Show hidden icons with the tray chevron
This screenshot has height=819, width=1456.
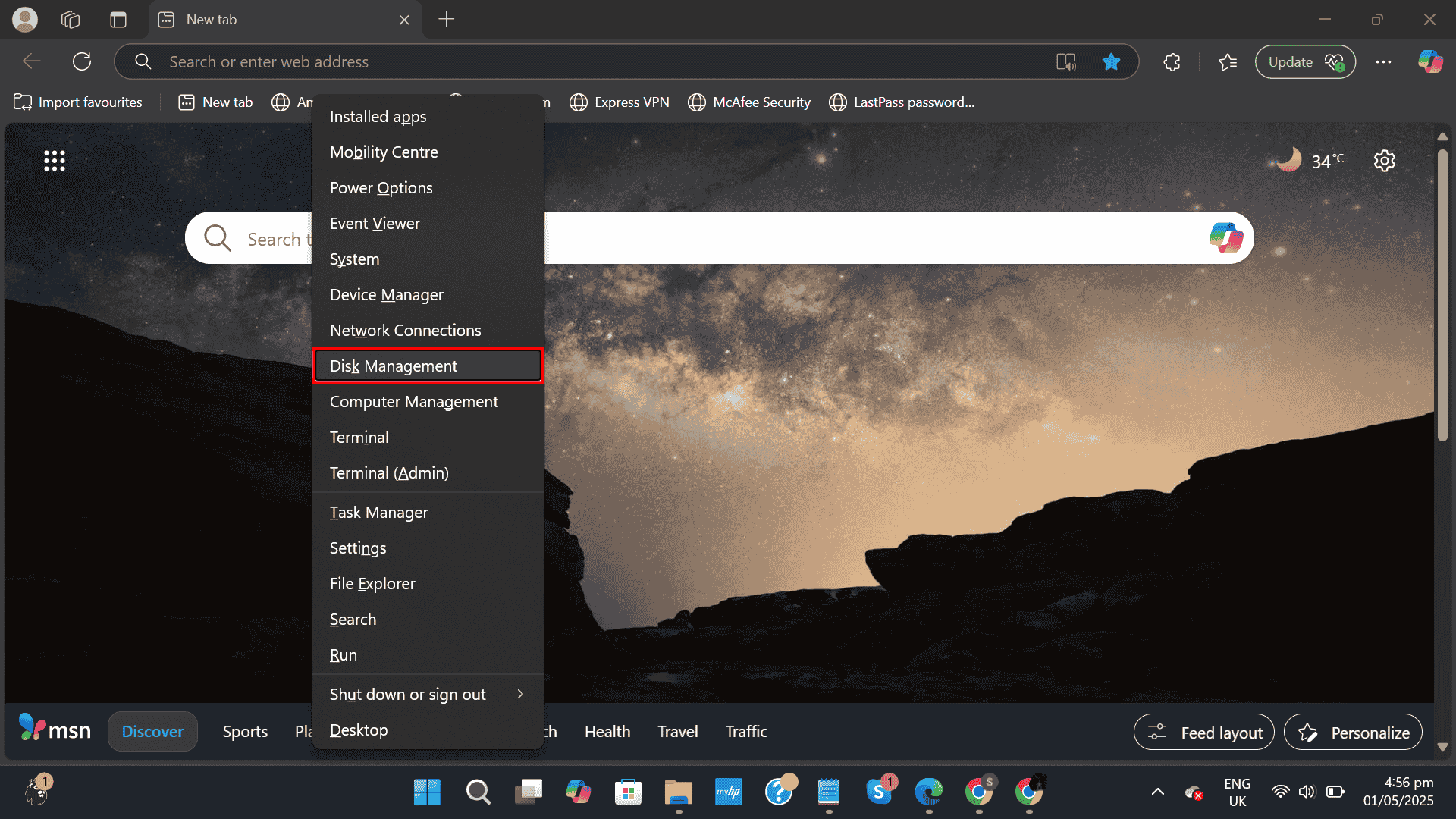[1157, 792]
